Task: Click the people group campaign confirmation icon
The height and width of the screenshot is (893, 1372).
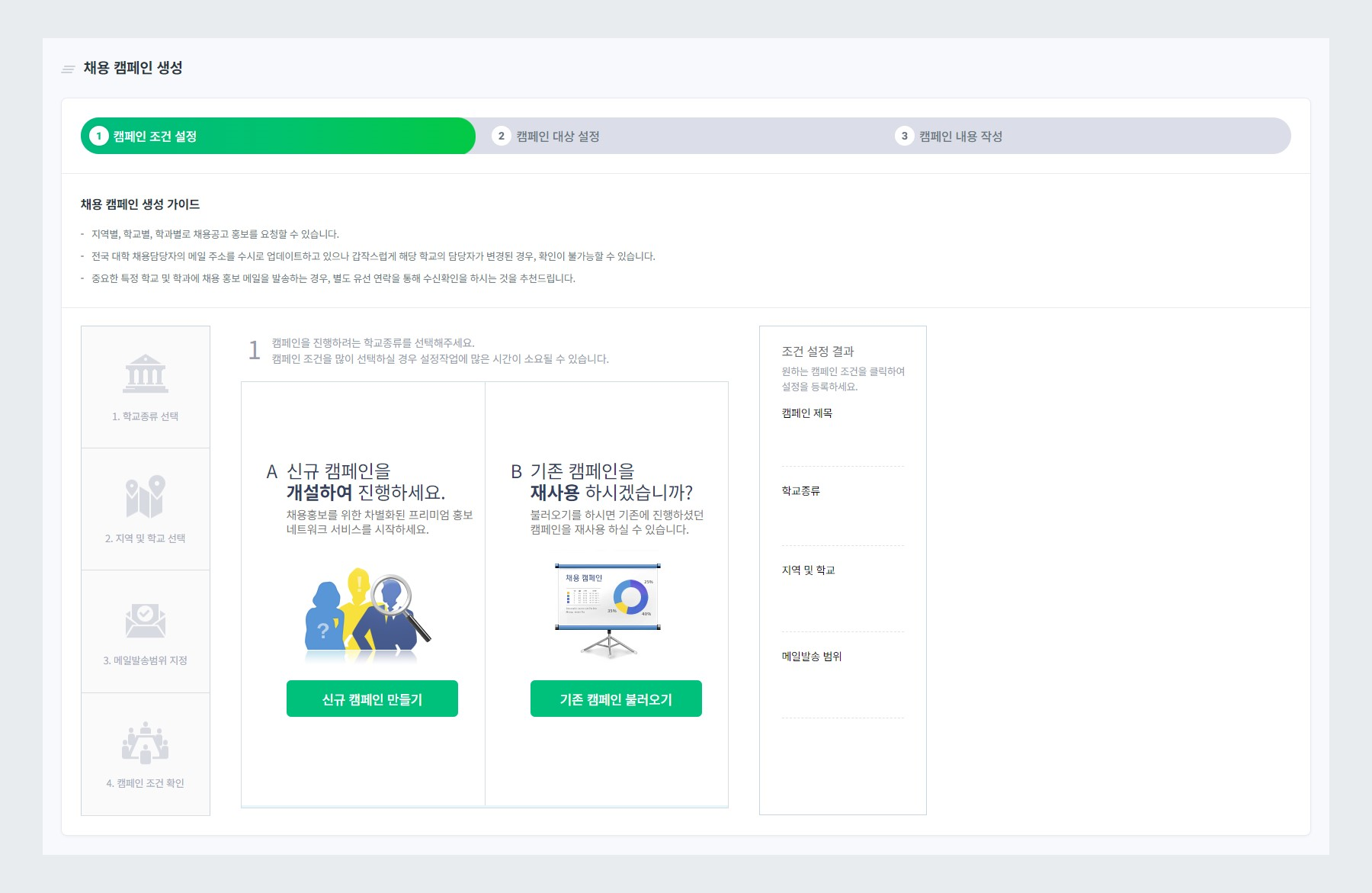Action: click(x=146, y=743)
